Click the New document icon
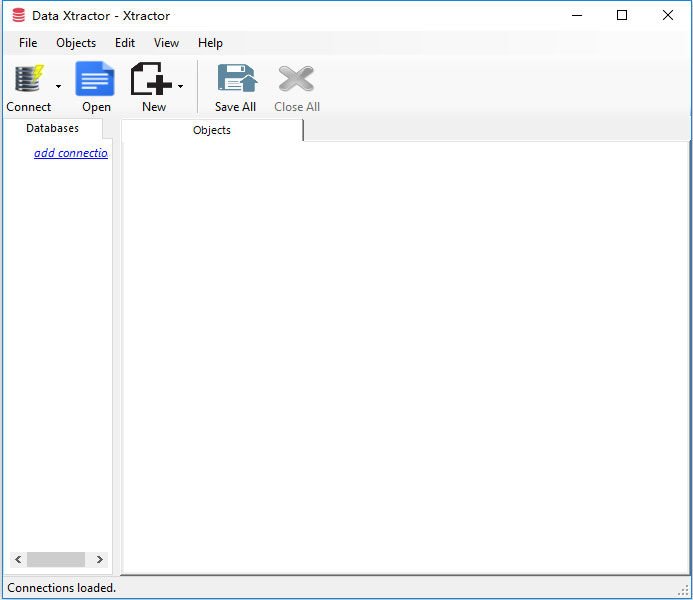Viewport: 693px width, 600px height. pyautogui.click(x=152, y=80)
